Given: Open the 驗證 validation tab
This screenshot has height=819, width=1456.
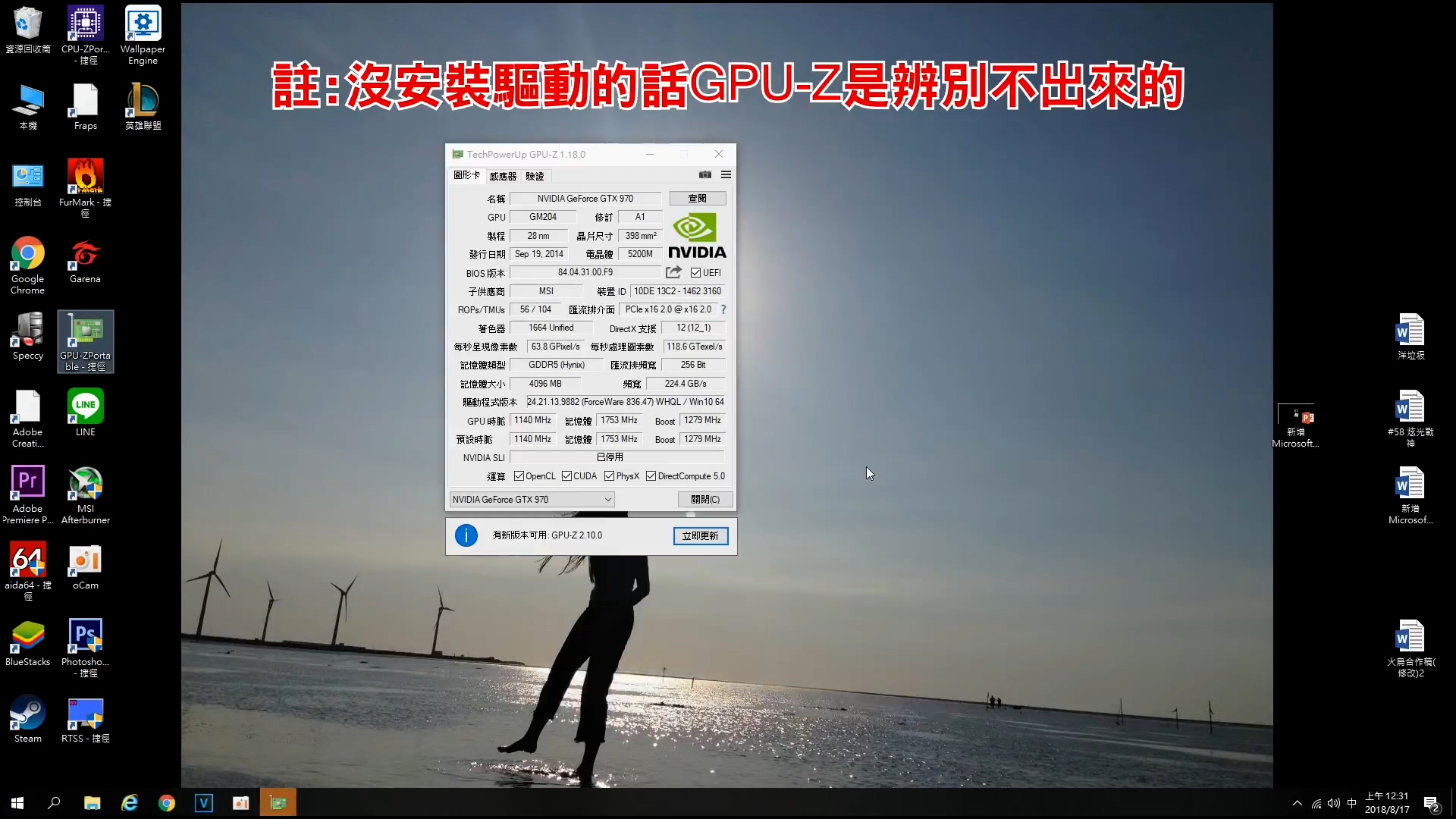Looking at the screenshot, I should click(535, 175).
